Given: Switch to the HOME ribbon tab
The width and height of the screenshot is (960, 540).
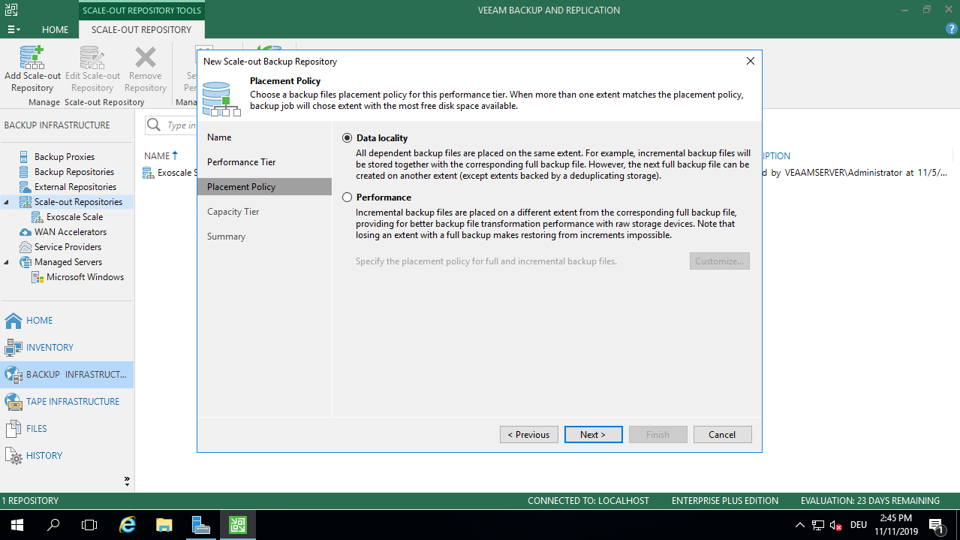Looking at the screenshot, I should (x=55, y=29).
